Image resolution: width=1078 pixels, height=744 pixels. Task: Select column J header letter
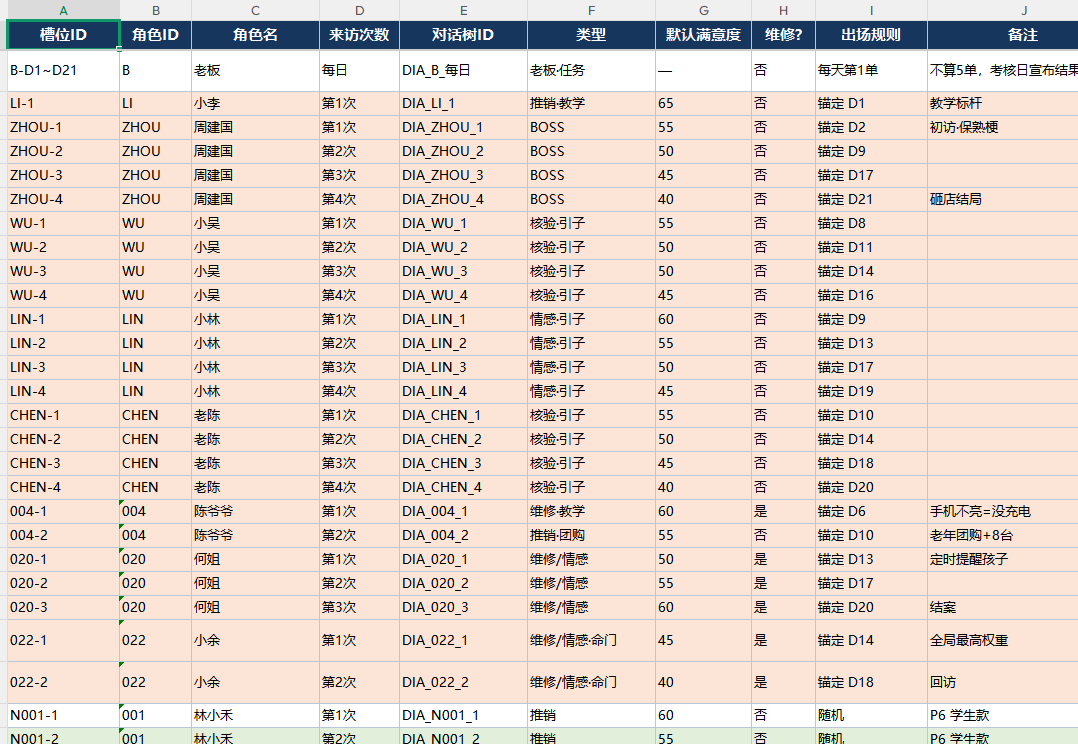(1023, 10)
